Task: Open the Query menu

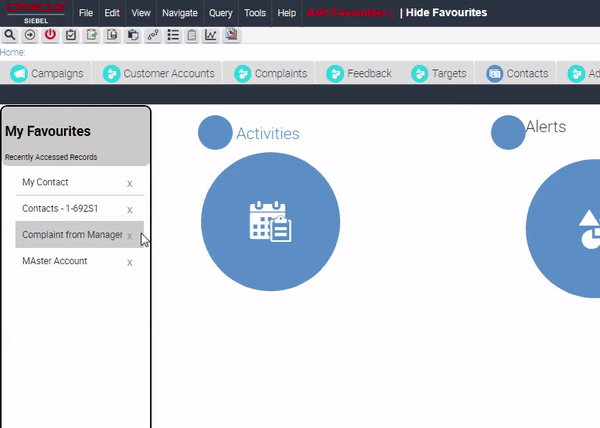Action: [x=221, y=13]
